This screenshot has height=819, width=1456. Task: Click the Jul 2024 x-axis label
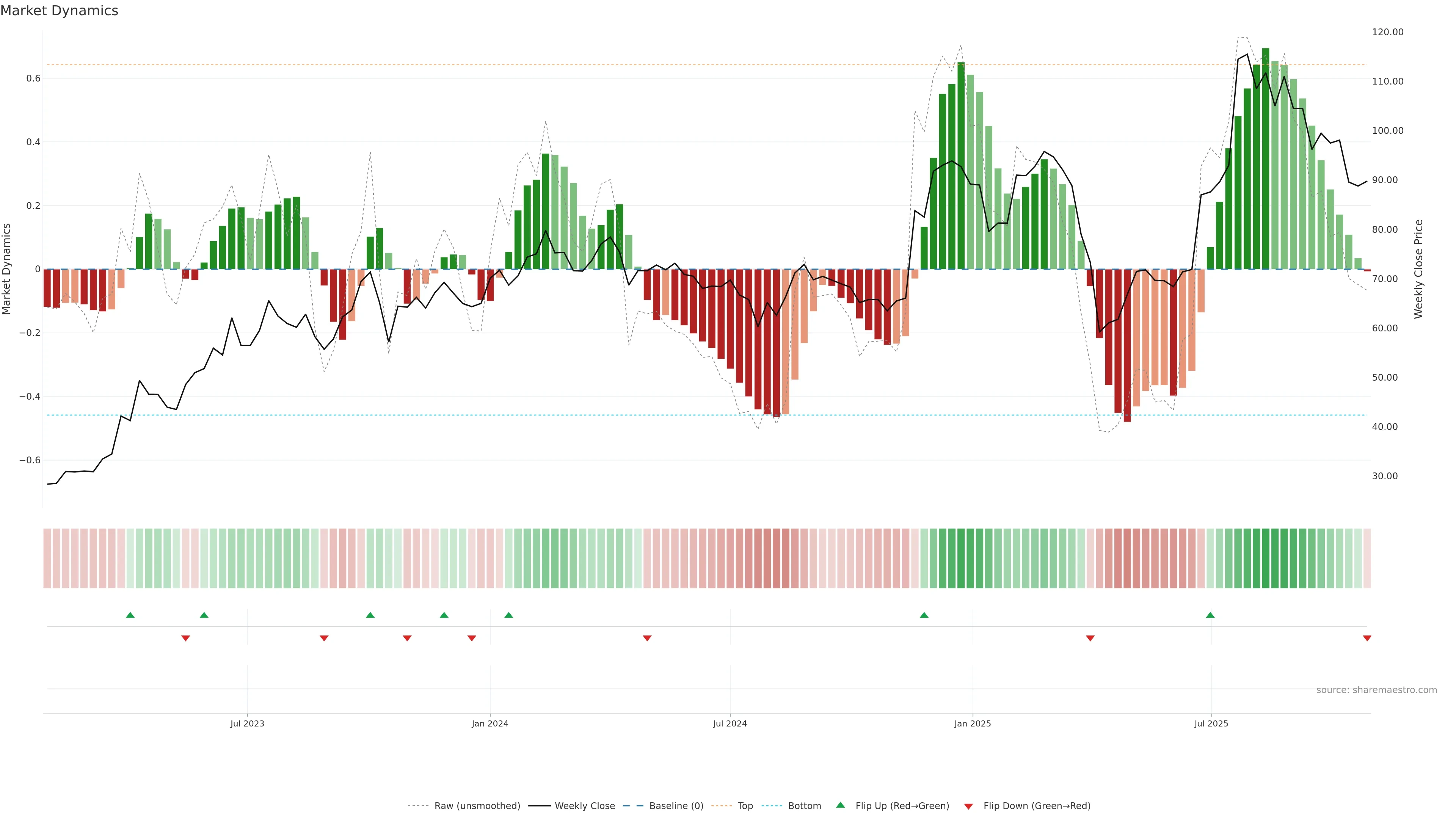pyautogui.click(x=730, y=723)
